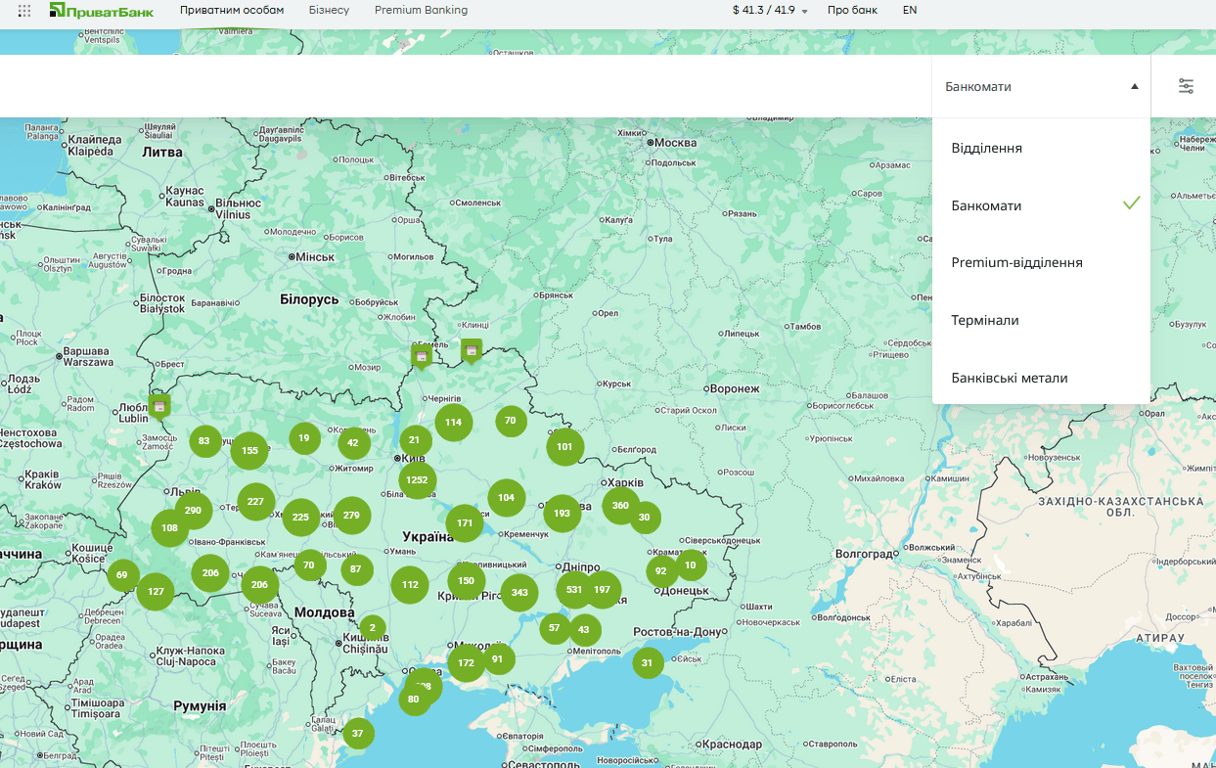Click the 360 cluster near Kharkiv
1216x768 pixels.
[620, 506]
